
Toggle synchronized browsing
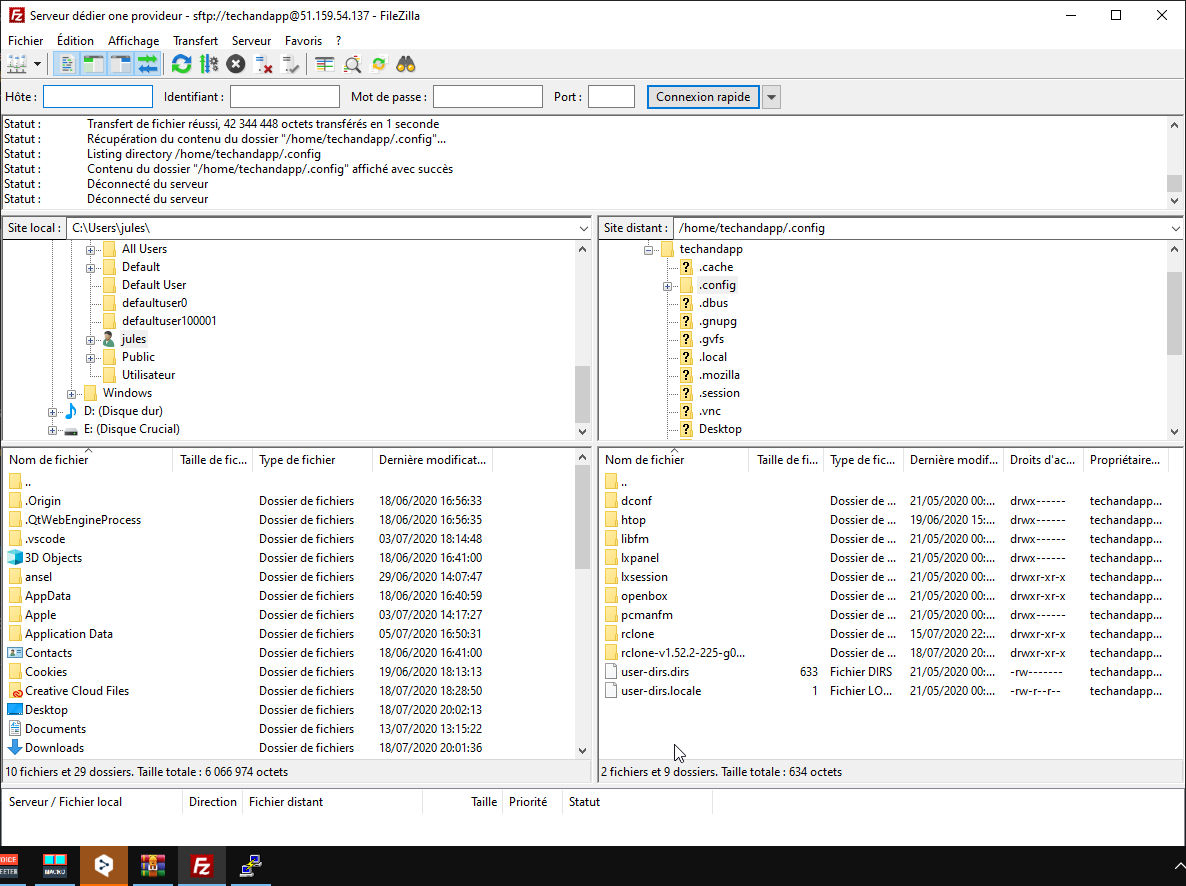point(379,64)
